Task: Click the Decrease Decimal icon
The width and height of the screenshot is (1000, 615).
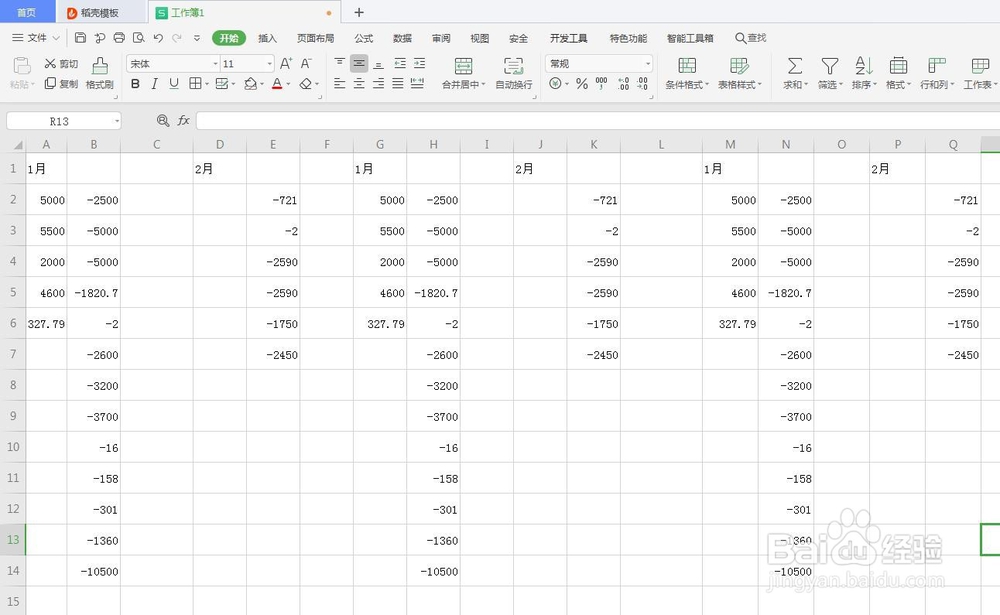Action: coord(642,84)
